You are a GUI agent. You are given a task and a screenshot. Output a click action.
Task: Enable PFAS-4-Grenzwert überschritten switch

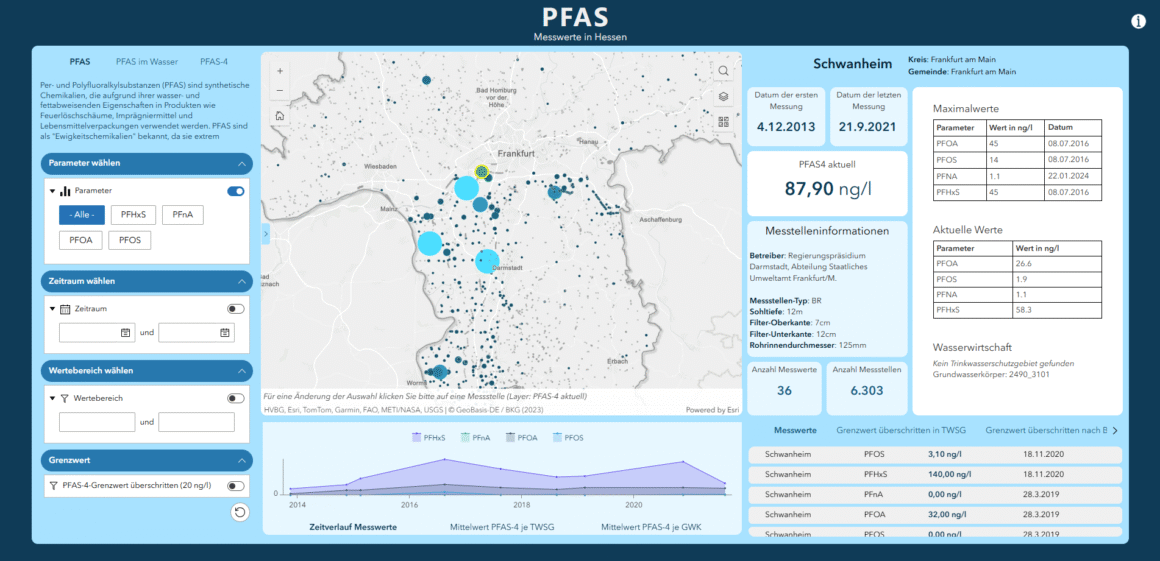click(235, 486)
